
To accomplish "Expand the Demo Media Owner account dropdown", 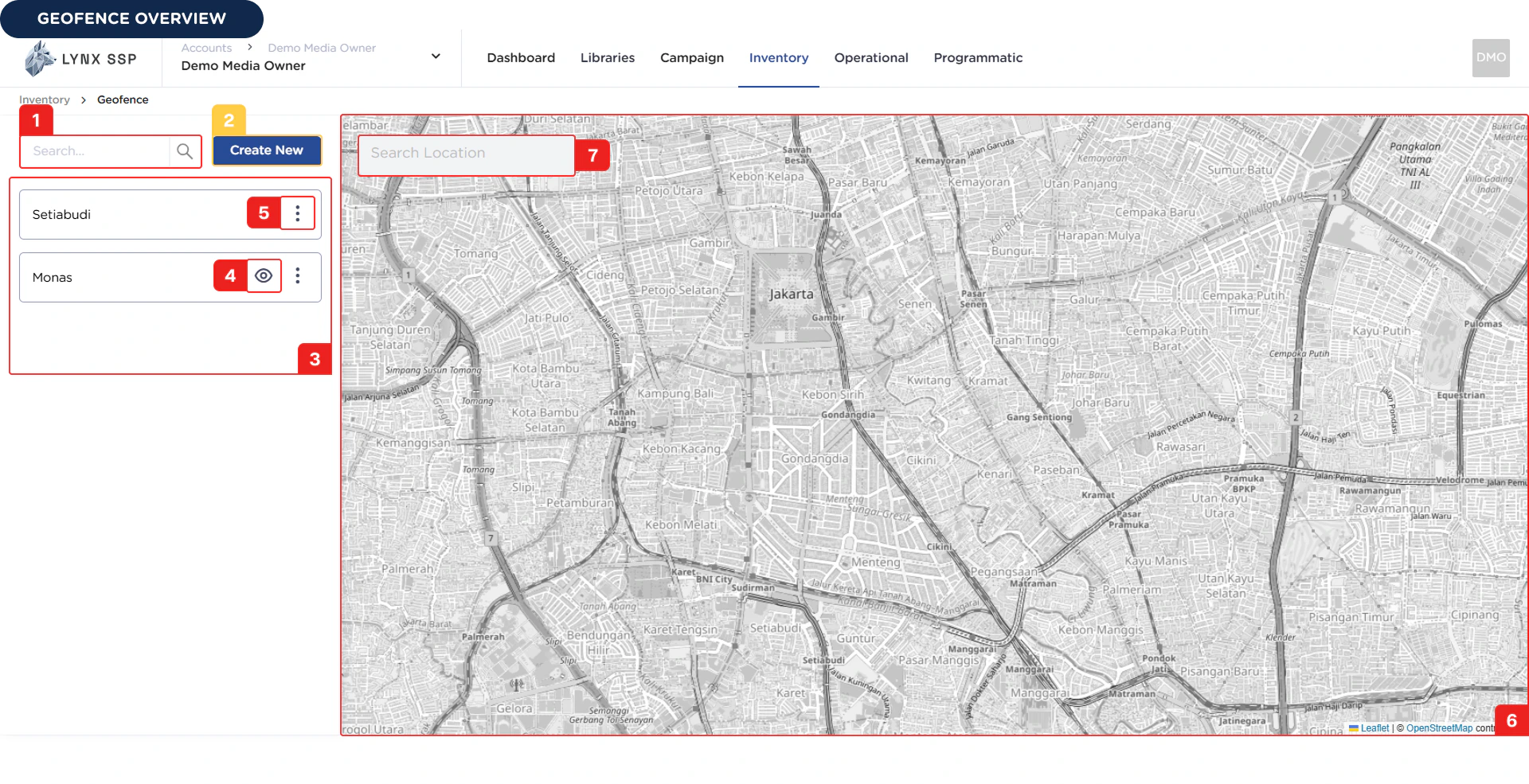I will click(436, 56).
